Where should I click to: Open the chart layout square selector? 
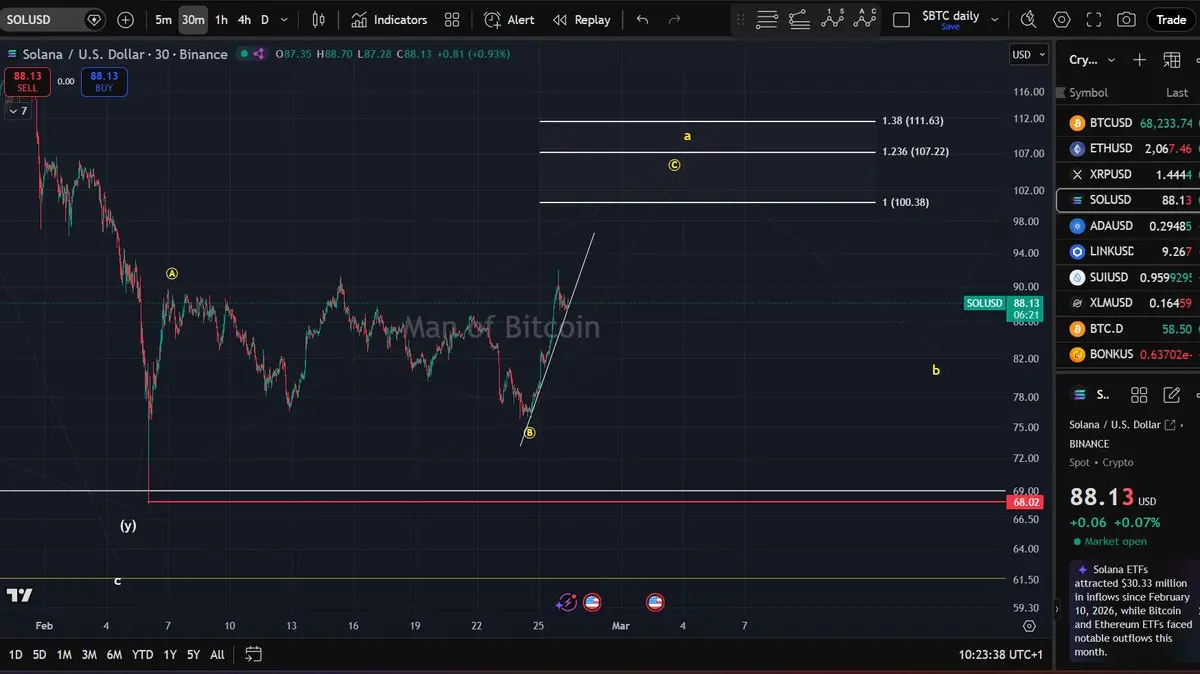[901, 19]
